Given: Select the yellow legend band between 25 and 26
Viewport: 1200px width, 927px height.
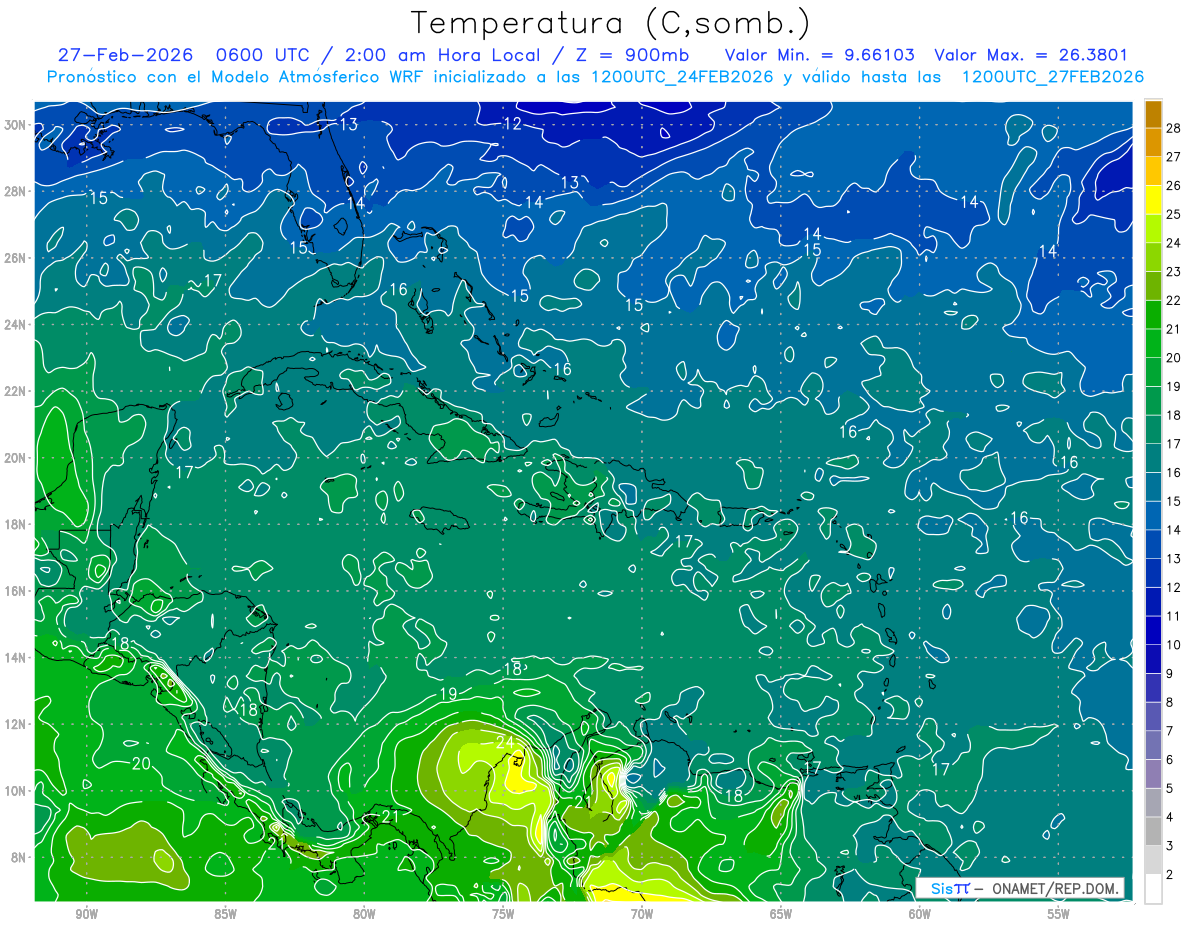Looking at the screenshot, I should coord(1153,199).
